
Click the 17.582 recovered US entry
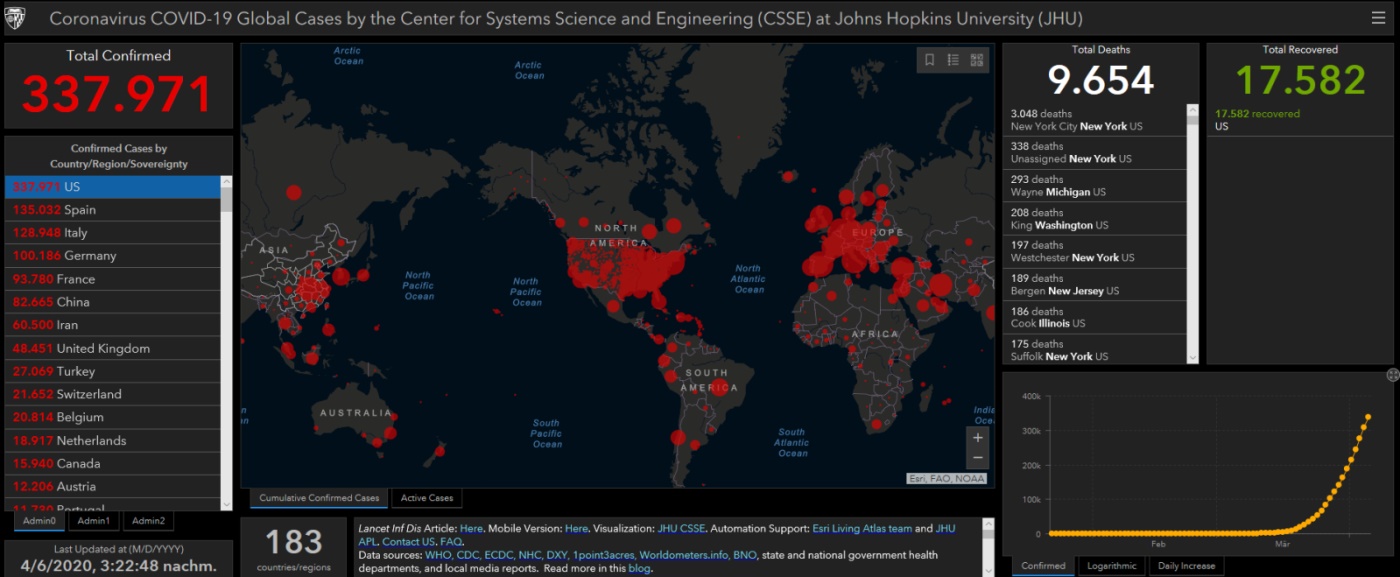tap(1300, 120)
